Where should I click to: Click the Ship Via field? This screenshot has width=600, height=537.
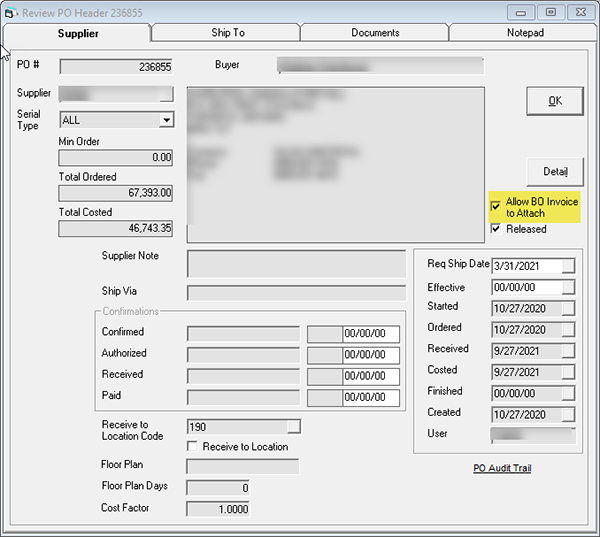pyautogui.click(x=297, y=293)
